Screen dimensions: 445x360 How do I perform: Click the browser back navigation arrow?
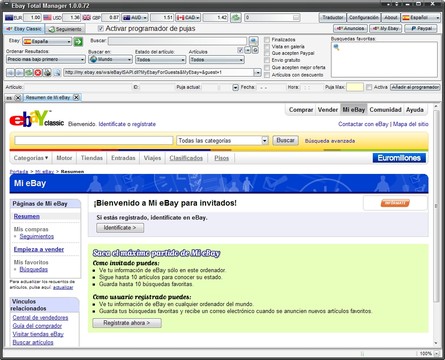(10, 72)
